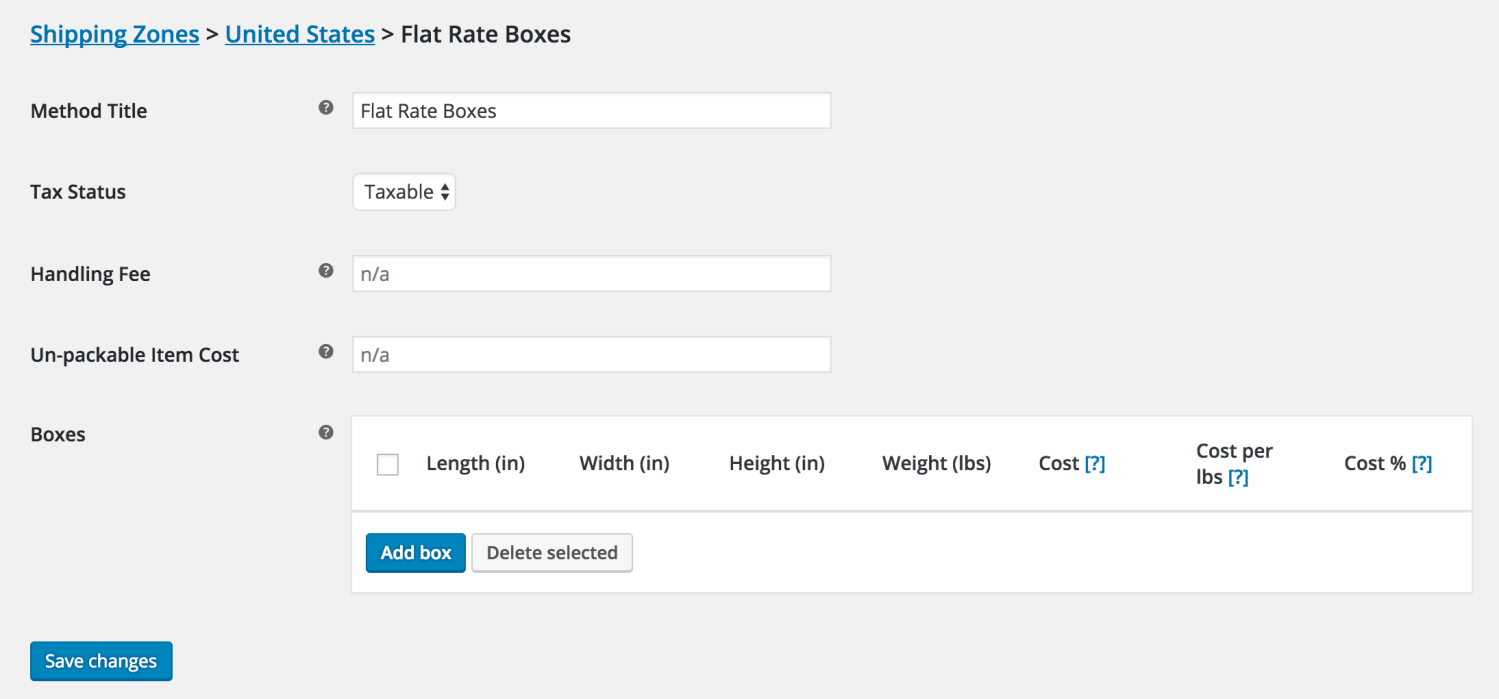Expand the Tax Status options using its arrows
Viewport: 1499px width, 699px height.
[x=445, y=191]
